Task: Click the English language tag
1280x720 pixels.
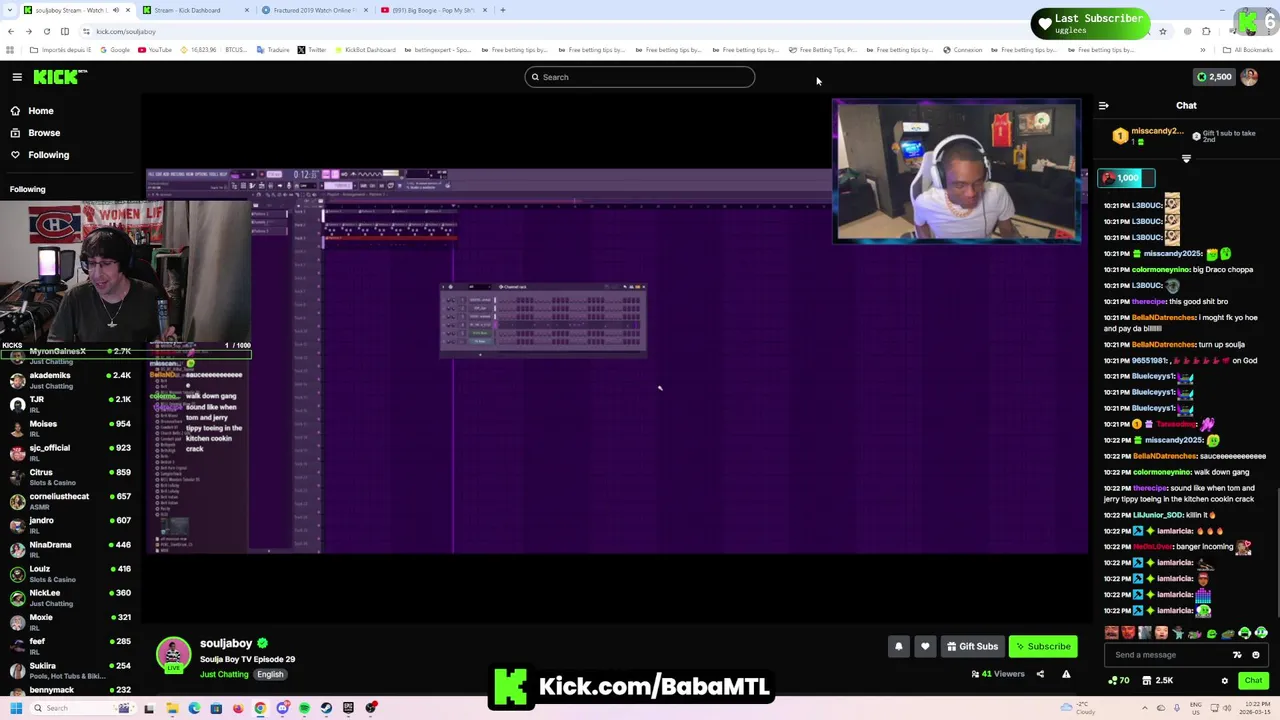Action: [x=270, y=674]
